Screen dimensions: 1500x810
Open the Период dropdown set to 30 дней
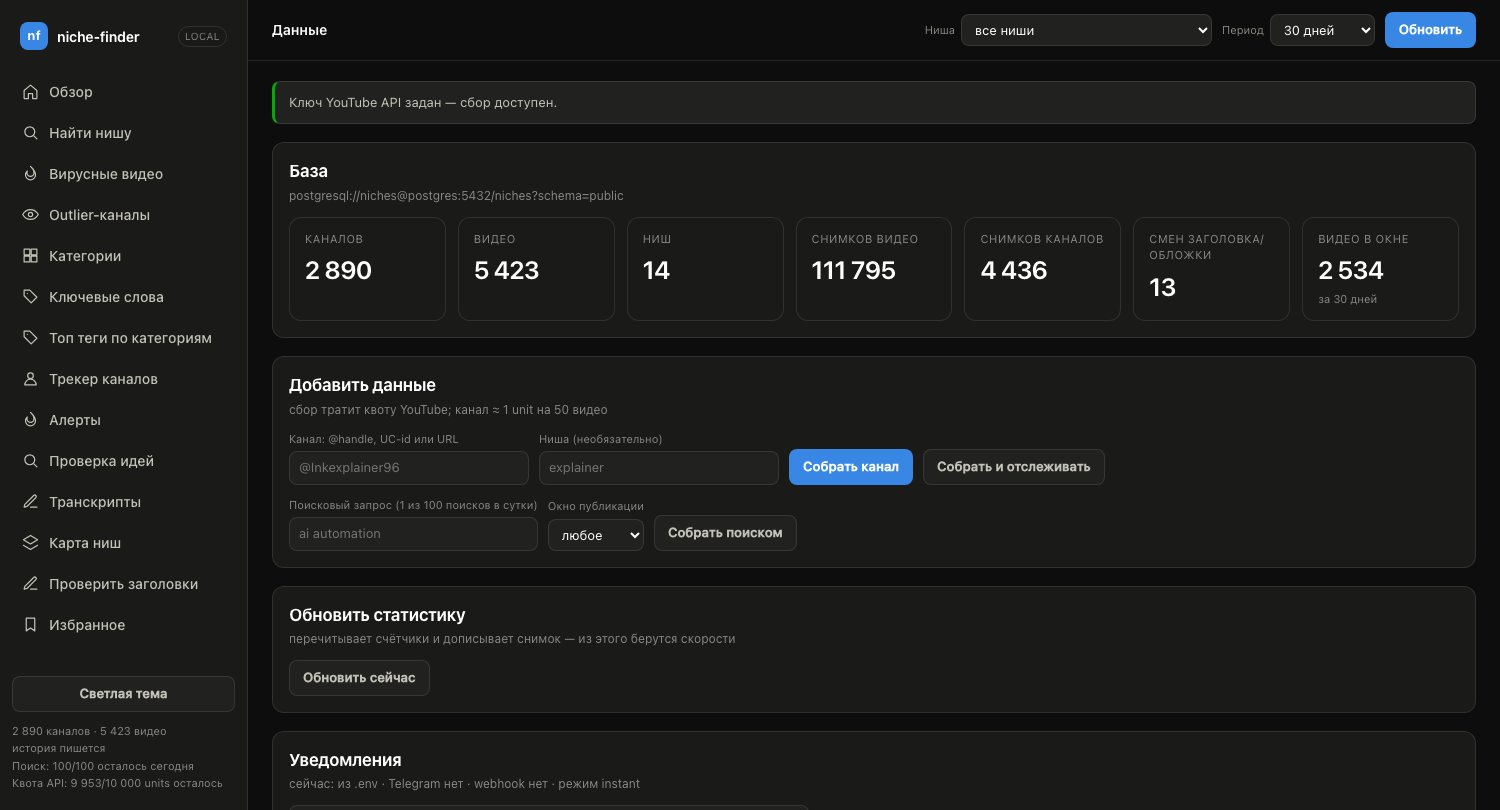click(x=1322, y=30)
